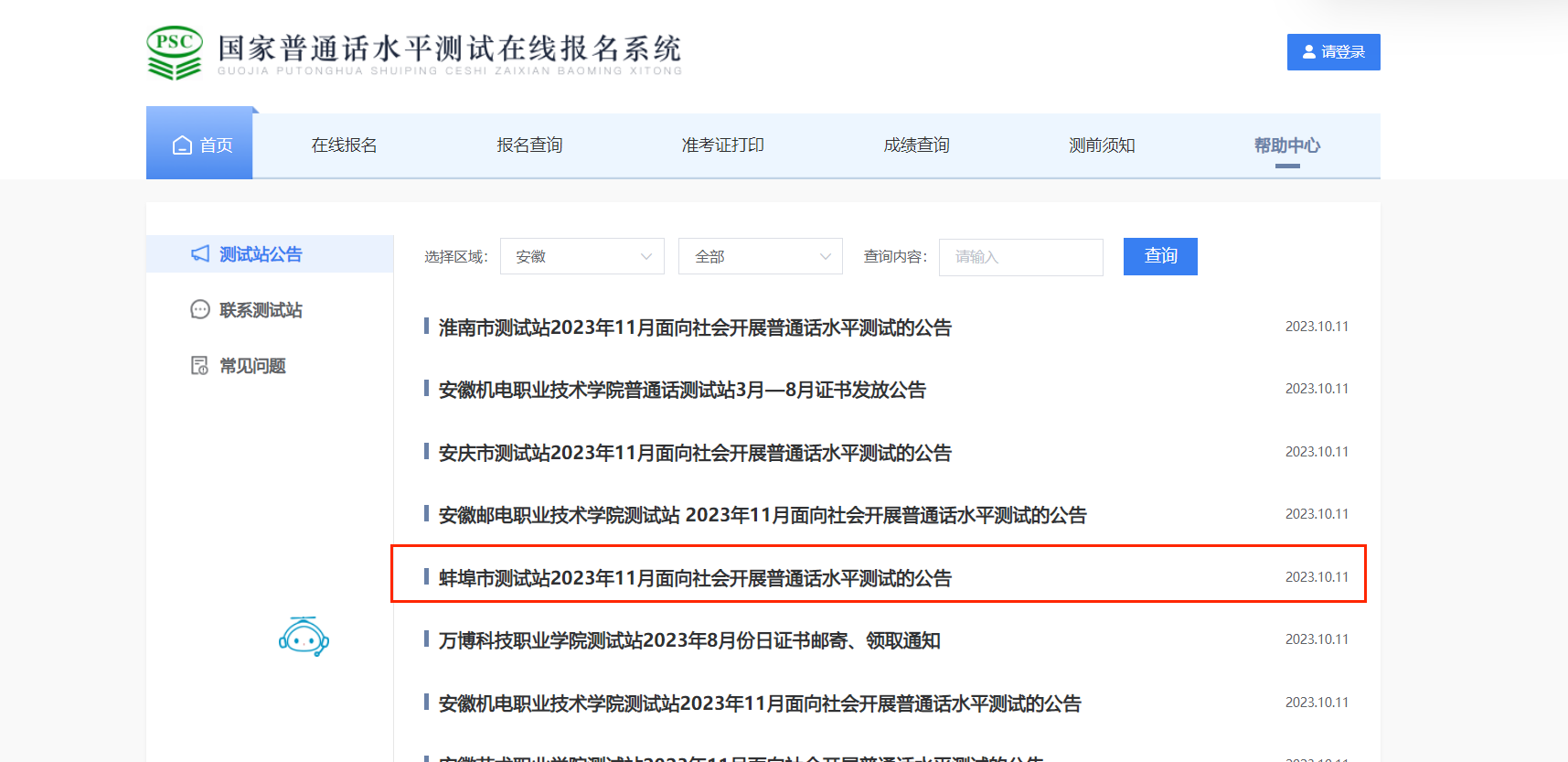Go to 准考证打印 menu item
Image resolution: width=1568 pixels, height=762 pixels.
point(722,145)
